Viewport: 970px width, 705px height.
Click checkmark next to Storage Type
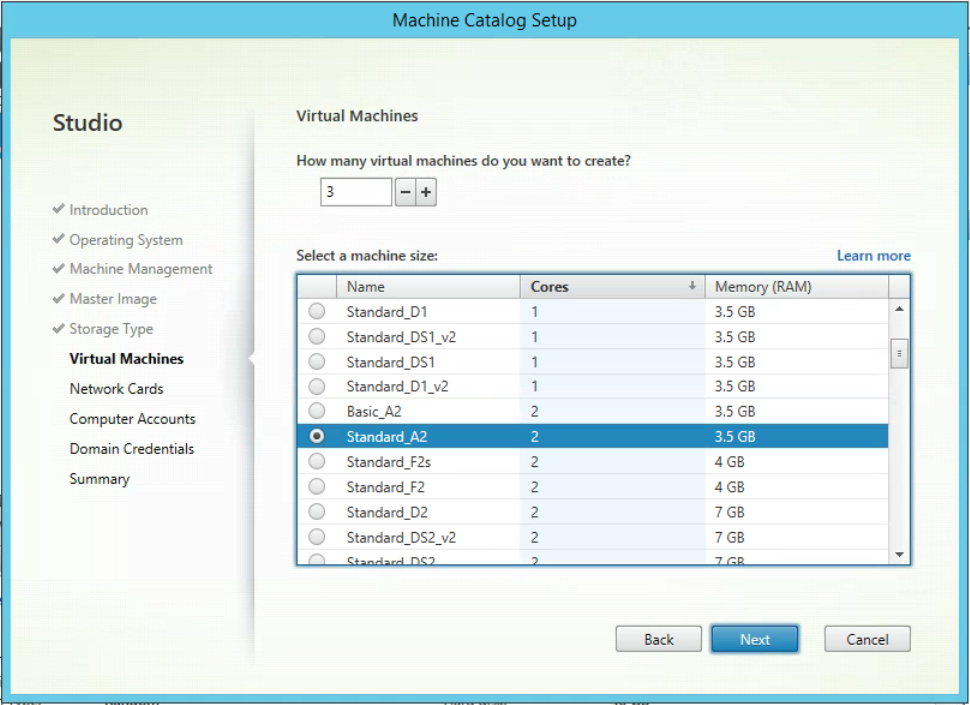tap(59, 328)
